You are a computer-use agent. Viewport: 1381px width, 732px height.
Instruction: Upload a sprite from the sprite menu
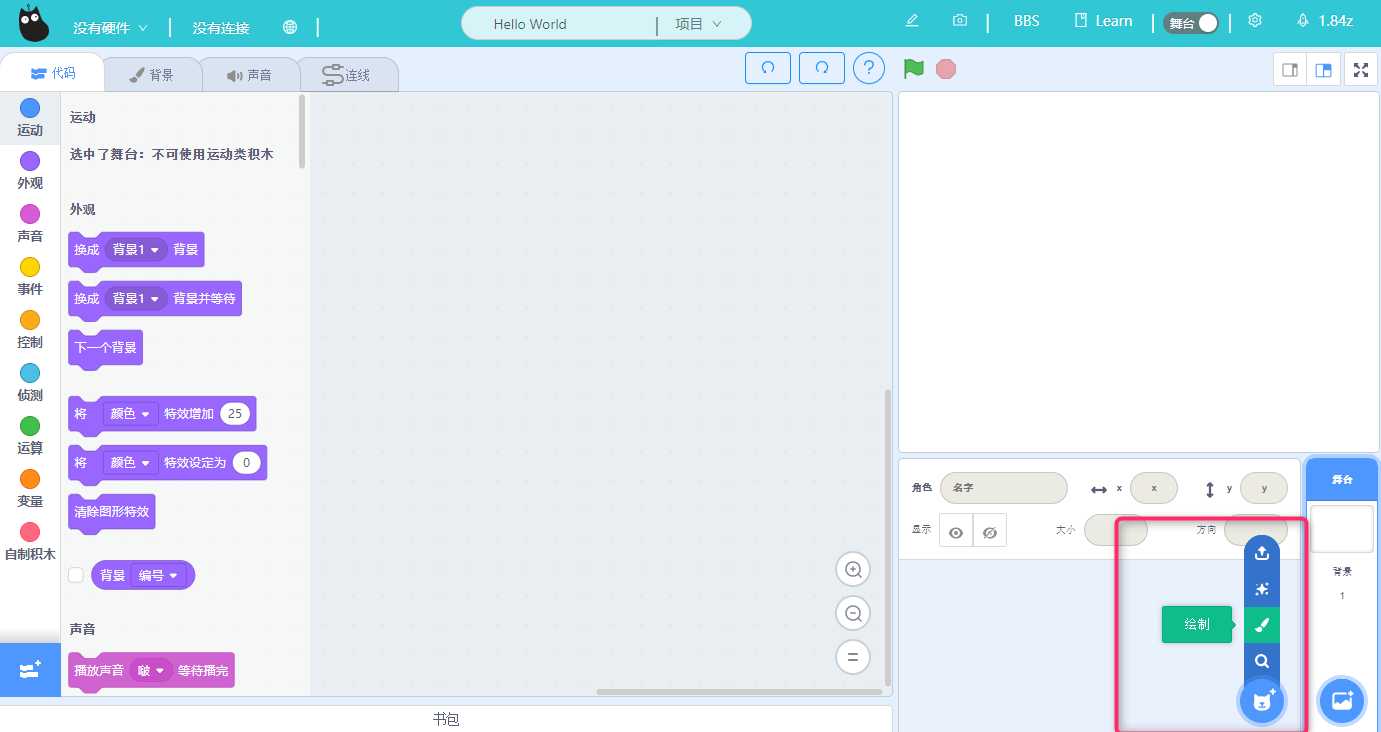pyautogui.click(x=1262, y=553)
